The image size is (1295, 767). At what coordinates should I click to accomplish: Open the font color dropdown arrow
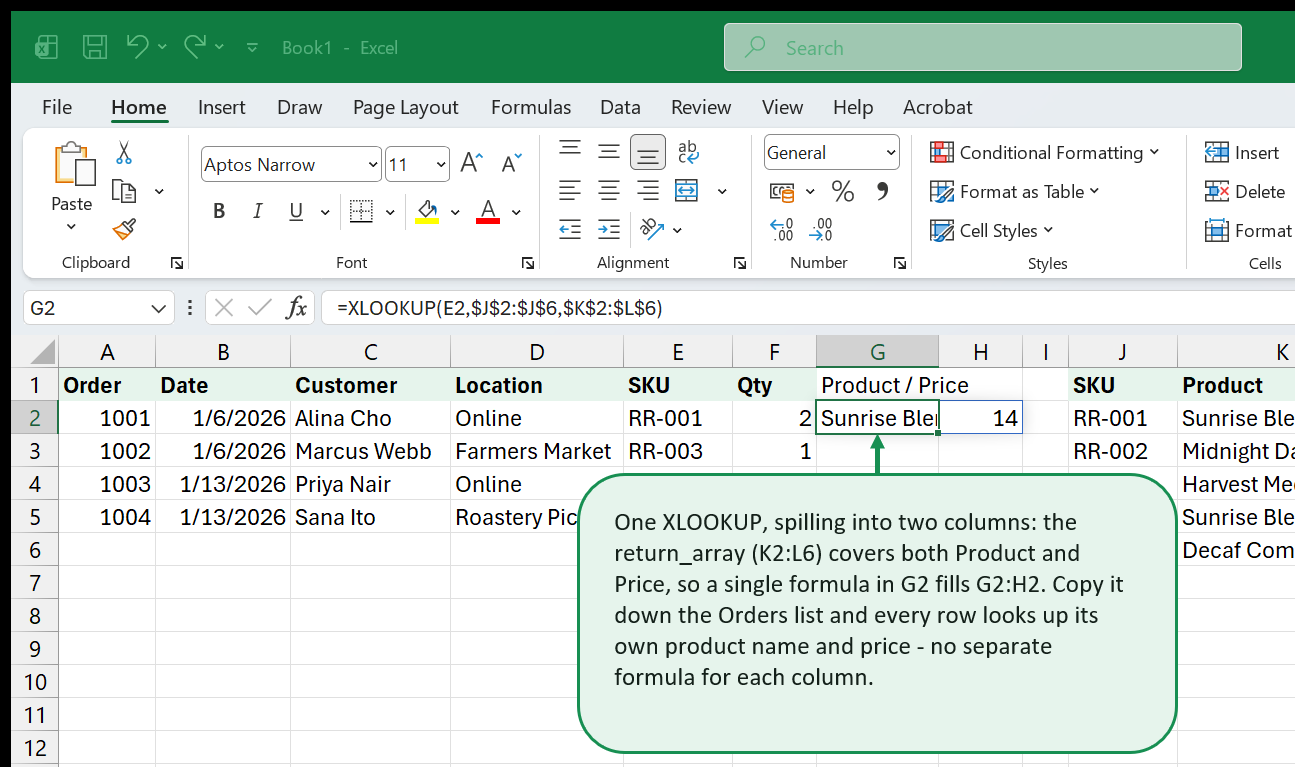point(516,212)
